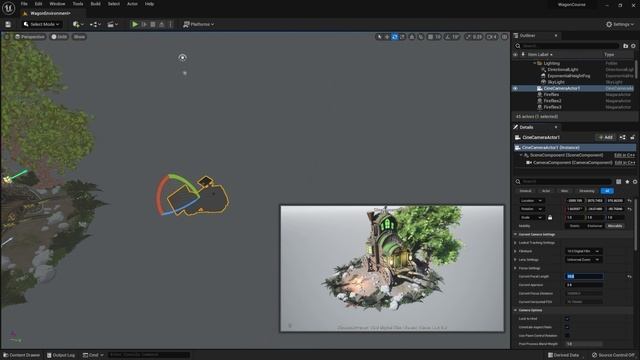The height and width of the screenshot is (360, 640).
Task: Click viewport layout maximize icon
Action: [x=504, y=37]
